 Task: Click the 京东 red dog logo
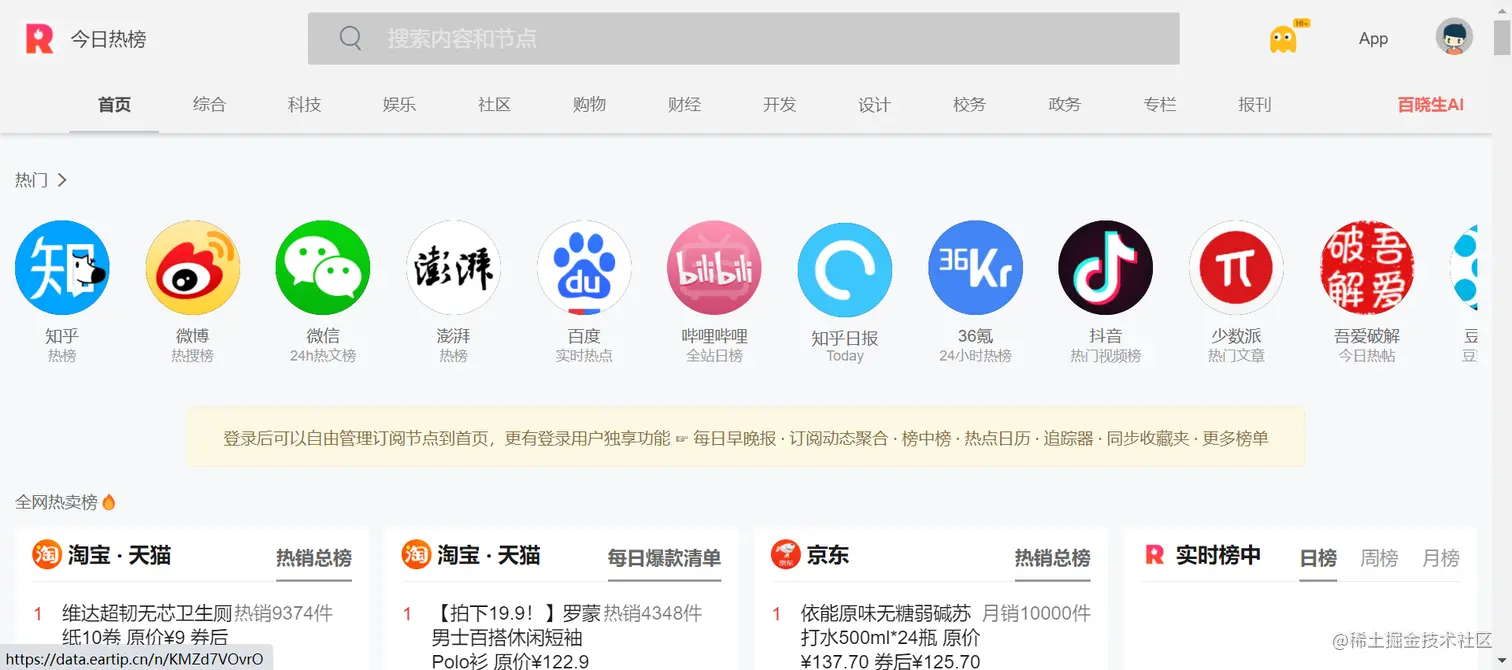[786, 554]
